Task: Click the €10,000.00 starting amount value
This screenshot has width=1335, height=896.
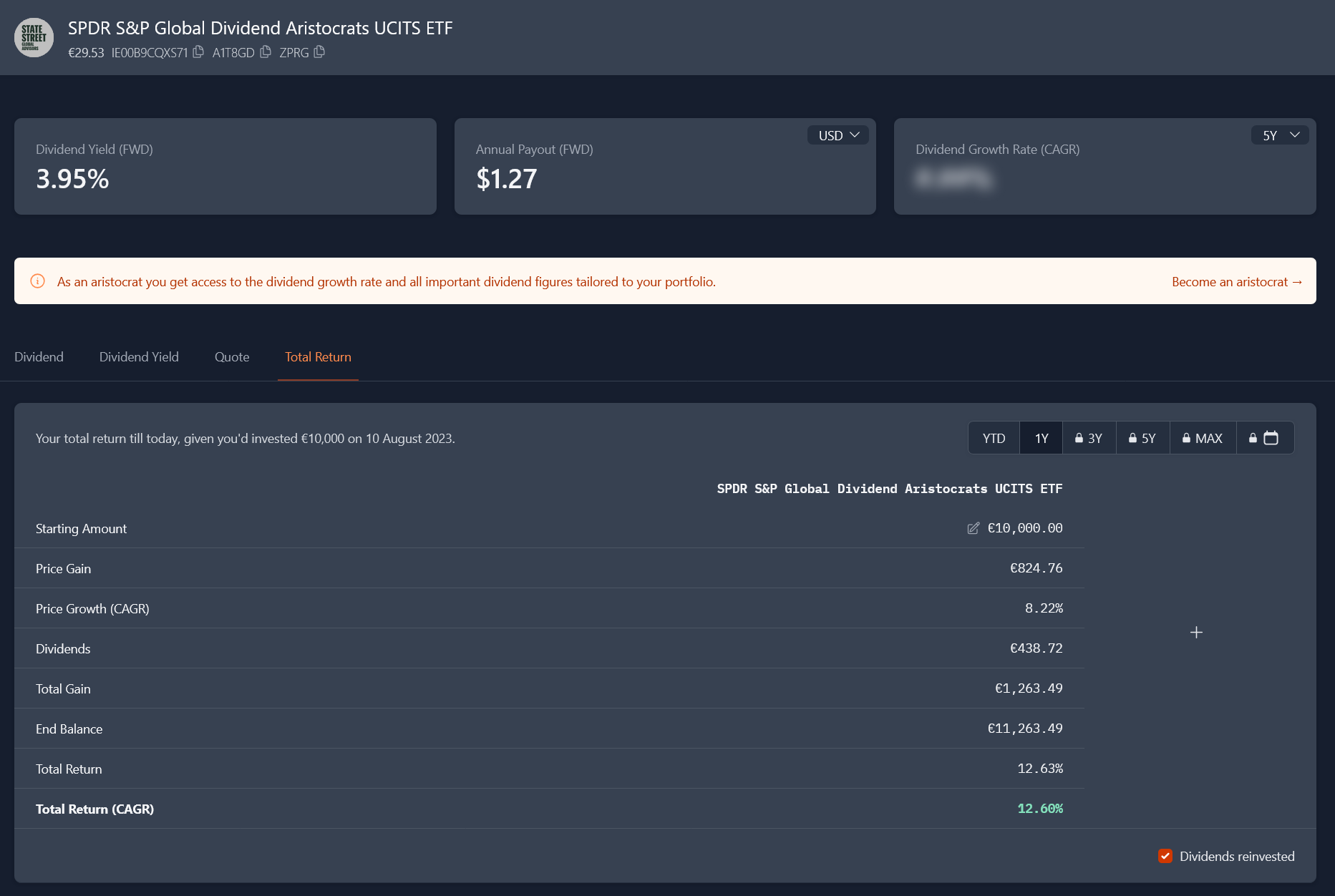Action: pyautogui.click(x=1025, y=528)
